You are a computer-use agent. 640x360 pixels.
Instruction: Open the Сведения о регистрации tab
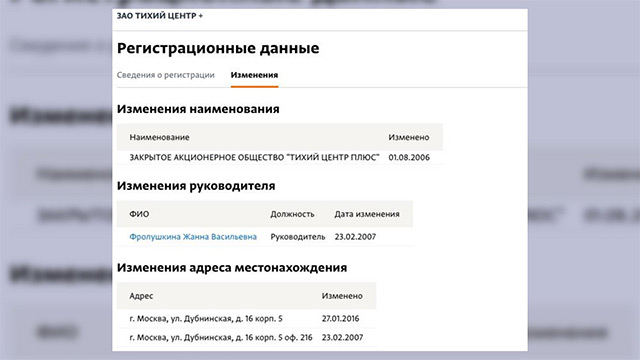[165, 75]
